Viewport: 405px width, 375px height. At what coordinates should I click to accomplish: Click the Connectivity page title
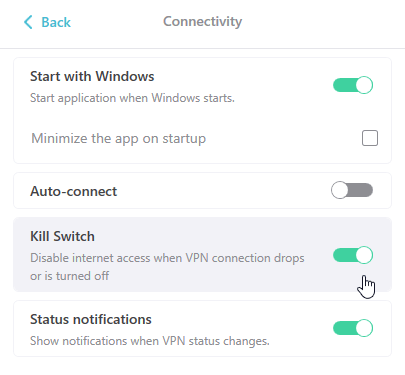(202, 22)
